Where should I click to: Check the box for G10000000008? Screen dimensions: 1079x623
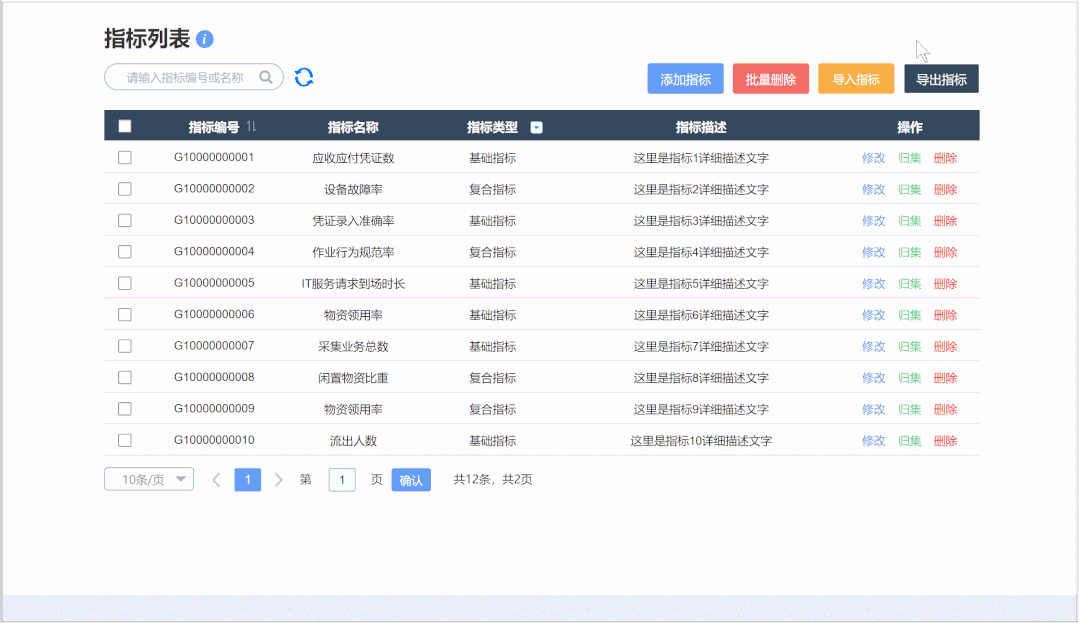click(x=125, y=377)
